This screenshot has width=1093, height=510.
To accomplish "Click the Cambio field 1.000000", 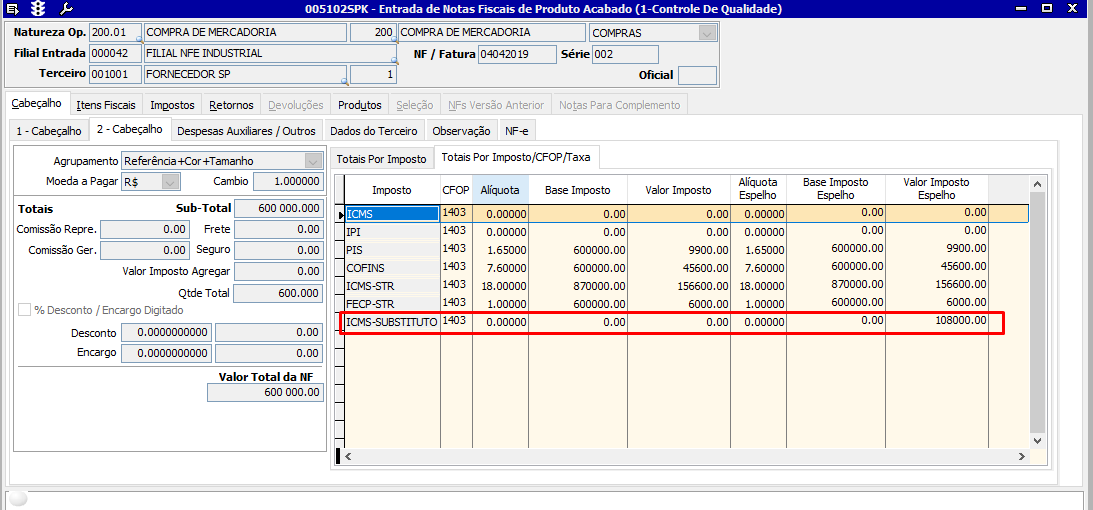I will point(288,181).
